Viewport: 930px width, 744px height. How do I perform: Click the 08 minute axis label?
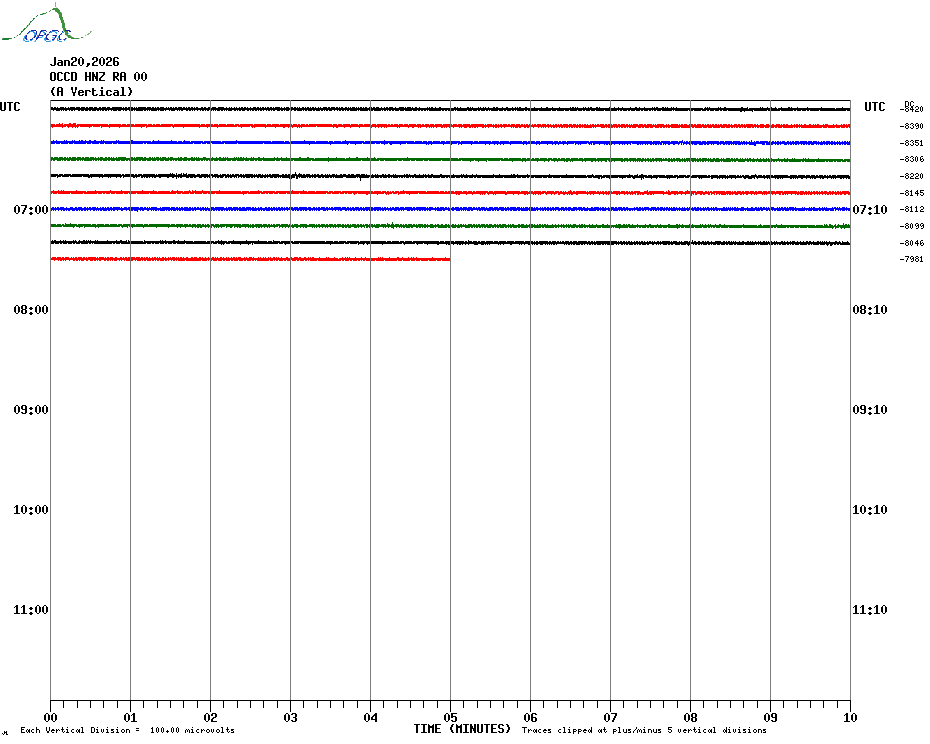[690, 718]
